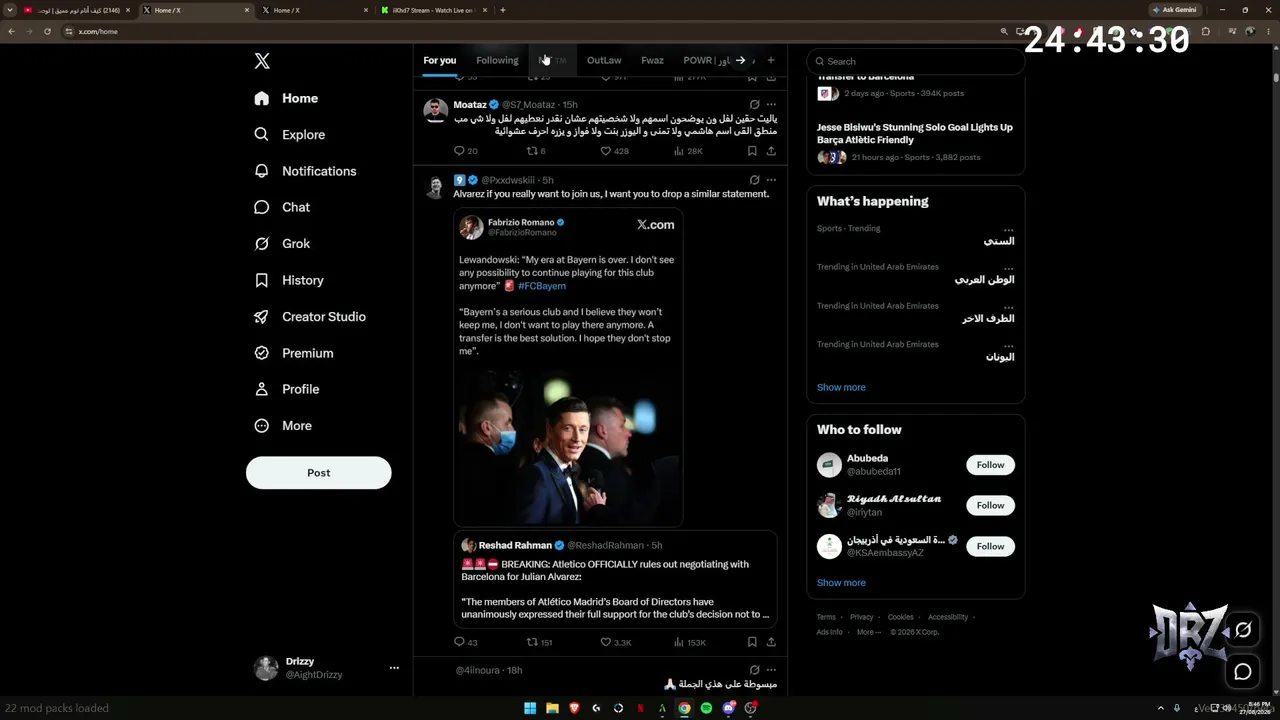The image size is (1280, 720).
Task: Open Spotify from the Windows taskbar
Action: [x=706, y=708]
